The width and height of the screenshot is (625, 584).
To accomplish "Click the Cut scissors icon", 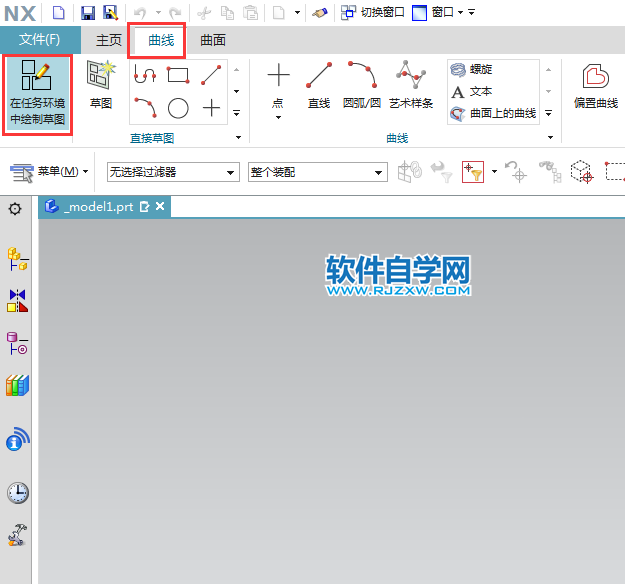I will click(204, 13).
